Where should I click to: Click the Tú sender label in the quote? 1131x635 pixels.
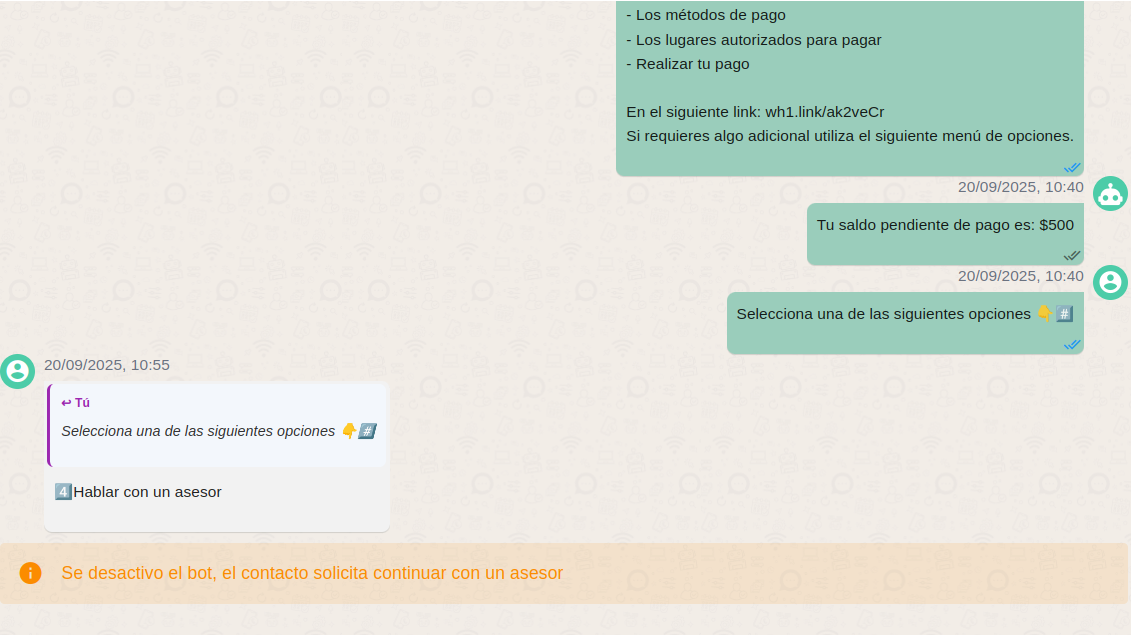(x=82, y=403)
